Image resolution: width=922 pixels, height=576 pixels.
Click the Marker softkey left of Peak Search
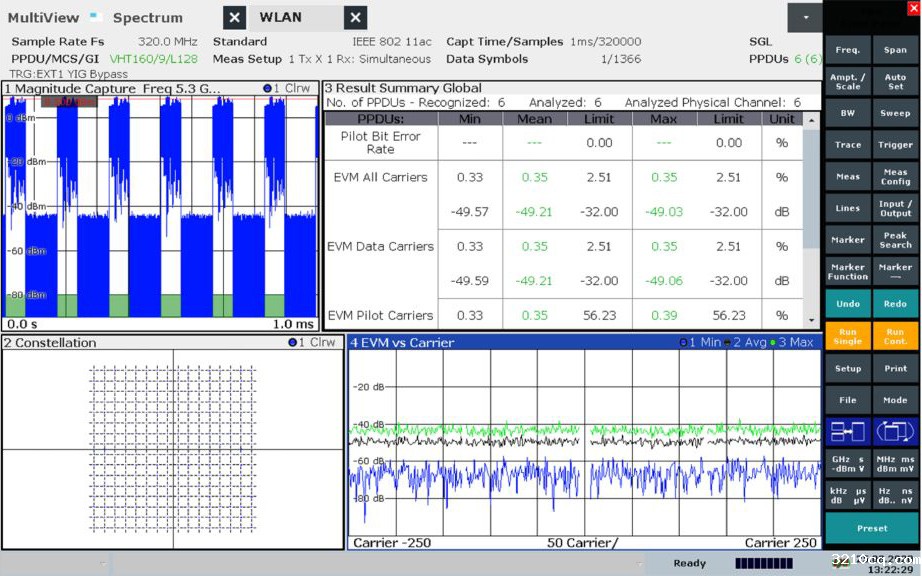(847, 240)
